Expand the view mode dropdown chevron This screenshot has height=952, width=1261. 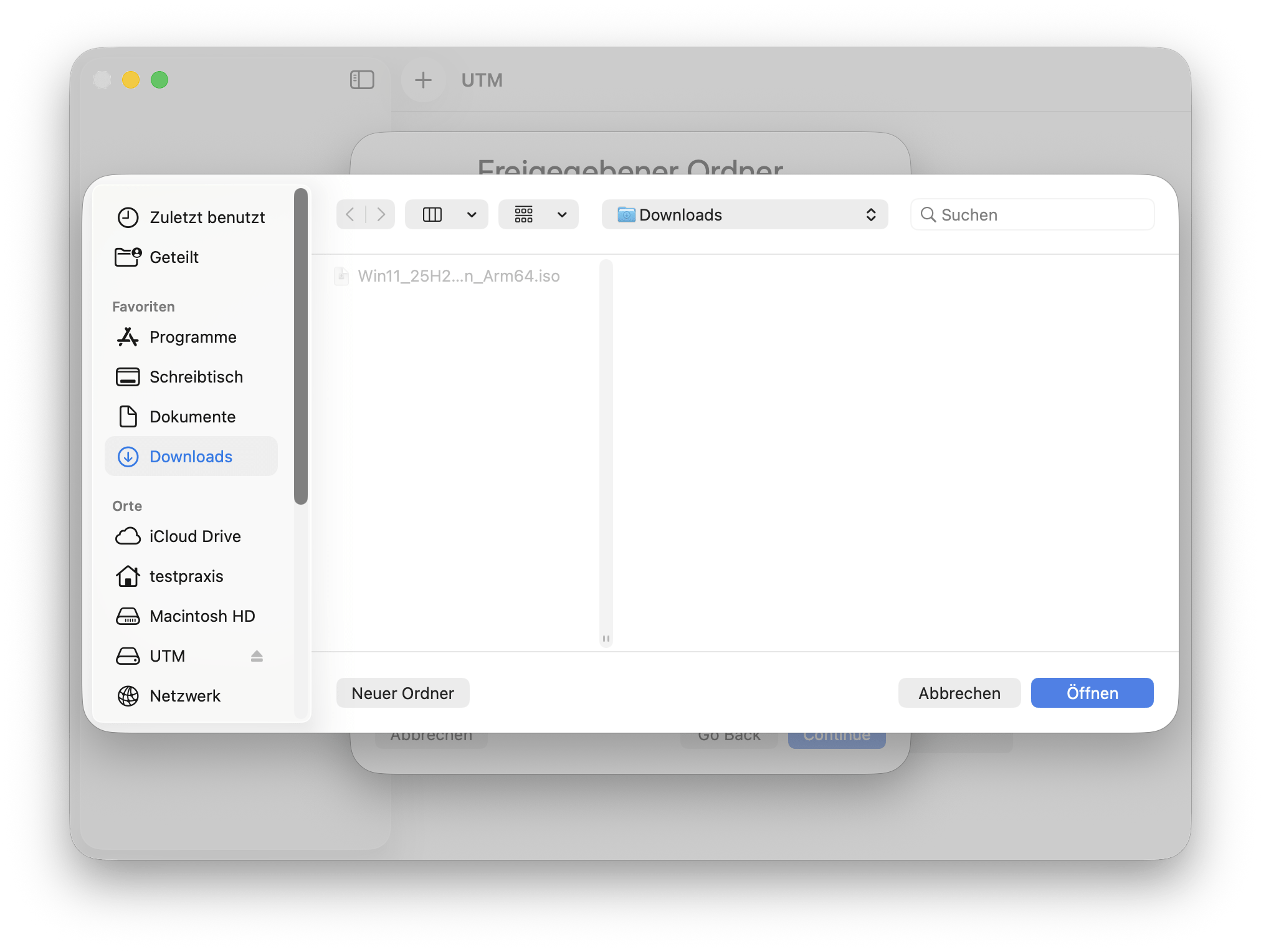tap(472, 215)
